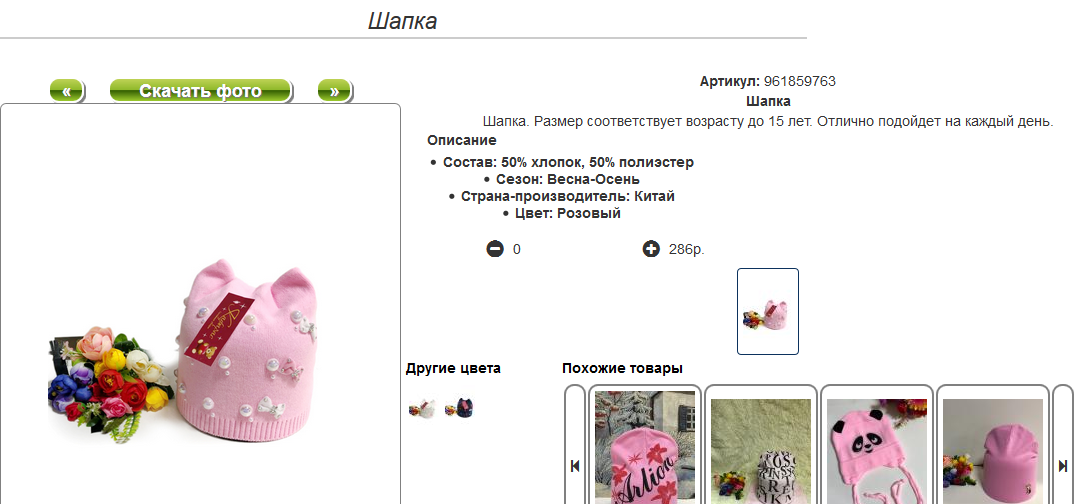This screenshot has width=1085, height=504.
Task: Download photo with Скачать фото button
Action: coord(201,91)
